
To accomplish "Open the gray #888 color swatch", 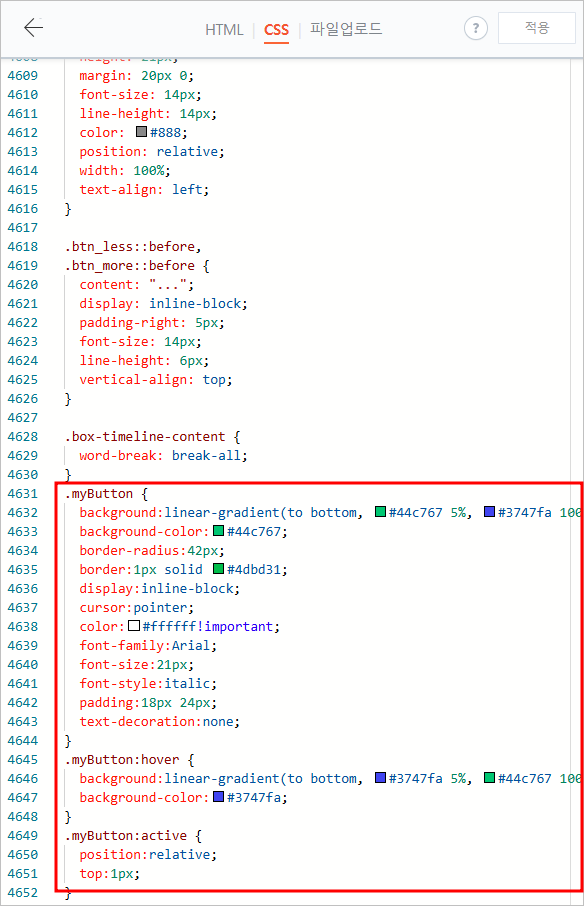I will (142, 132).
